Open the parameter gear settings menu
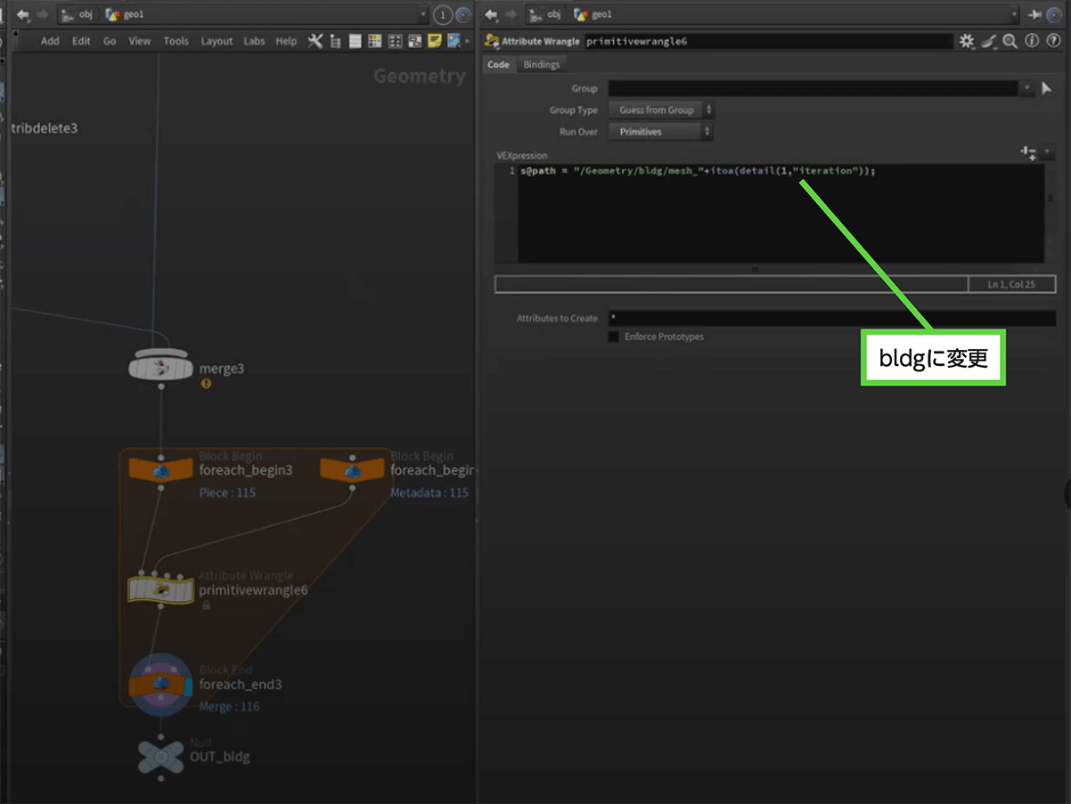This screenshot has height=804, width=1071. [x=966, y=41]
